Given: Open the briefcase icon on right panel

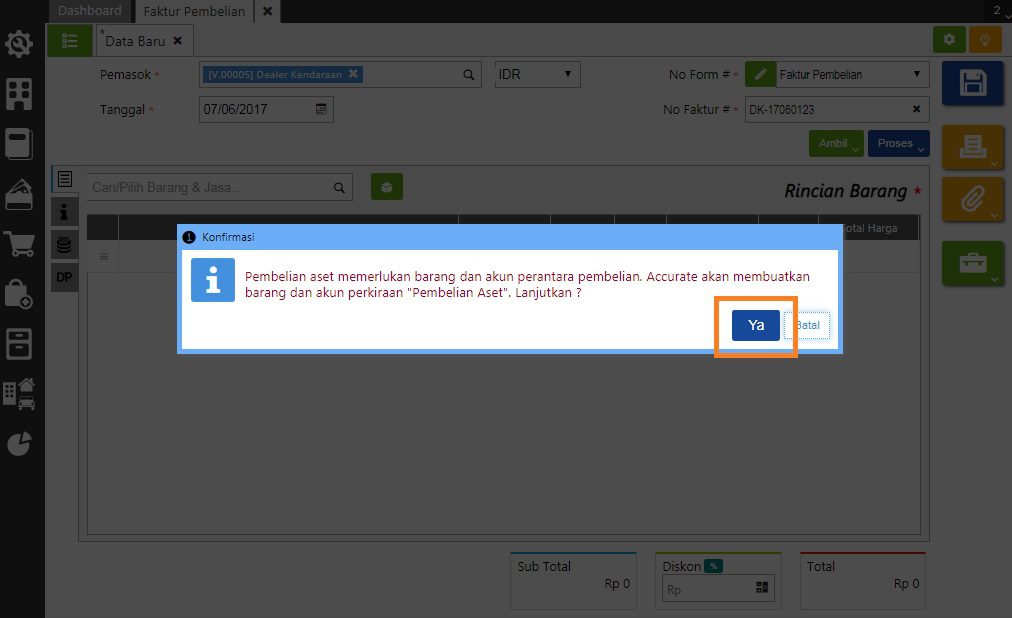Looking at the screenshot, I should point(972,263).
